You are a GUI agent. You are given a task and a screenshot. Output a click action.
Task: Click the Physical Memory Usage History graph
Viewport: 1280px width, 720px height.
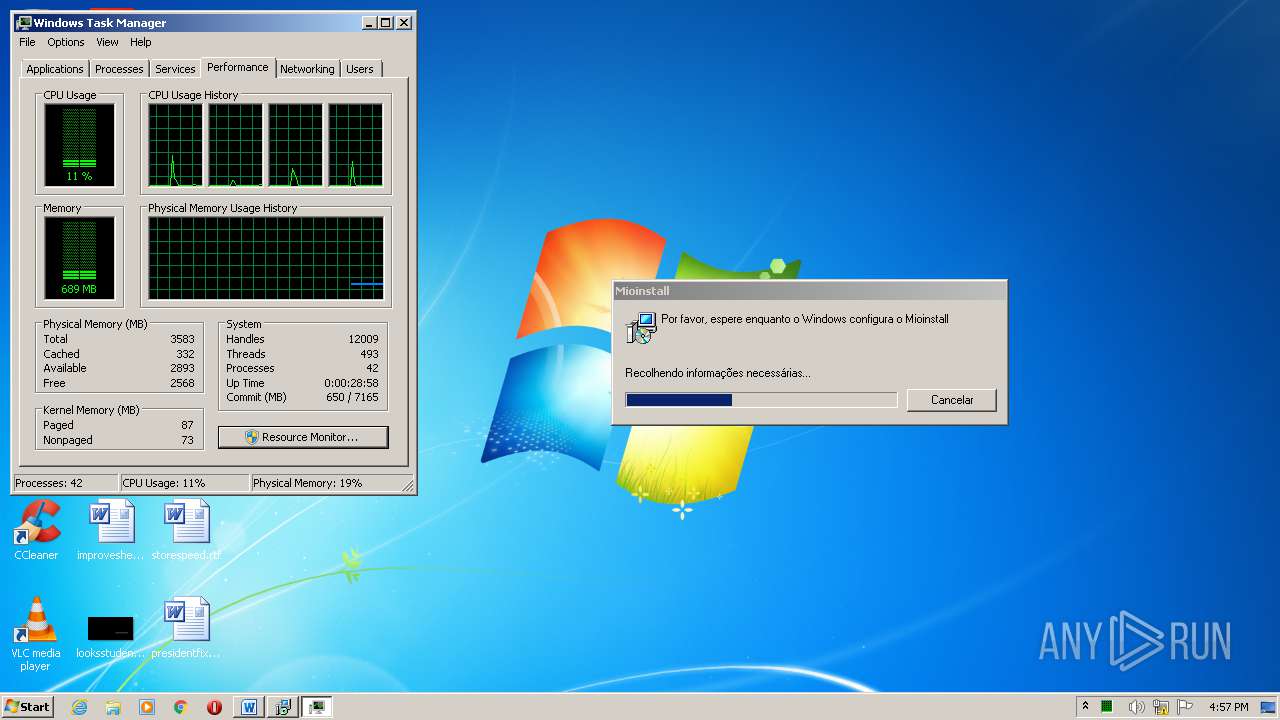(x=266, y=259)
